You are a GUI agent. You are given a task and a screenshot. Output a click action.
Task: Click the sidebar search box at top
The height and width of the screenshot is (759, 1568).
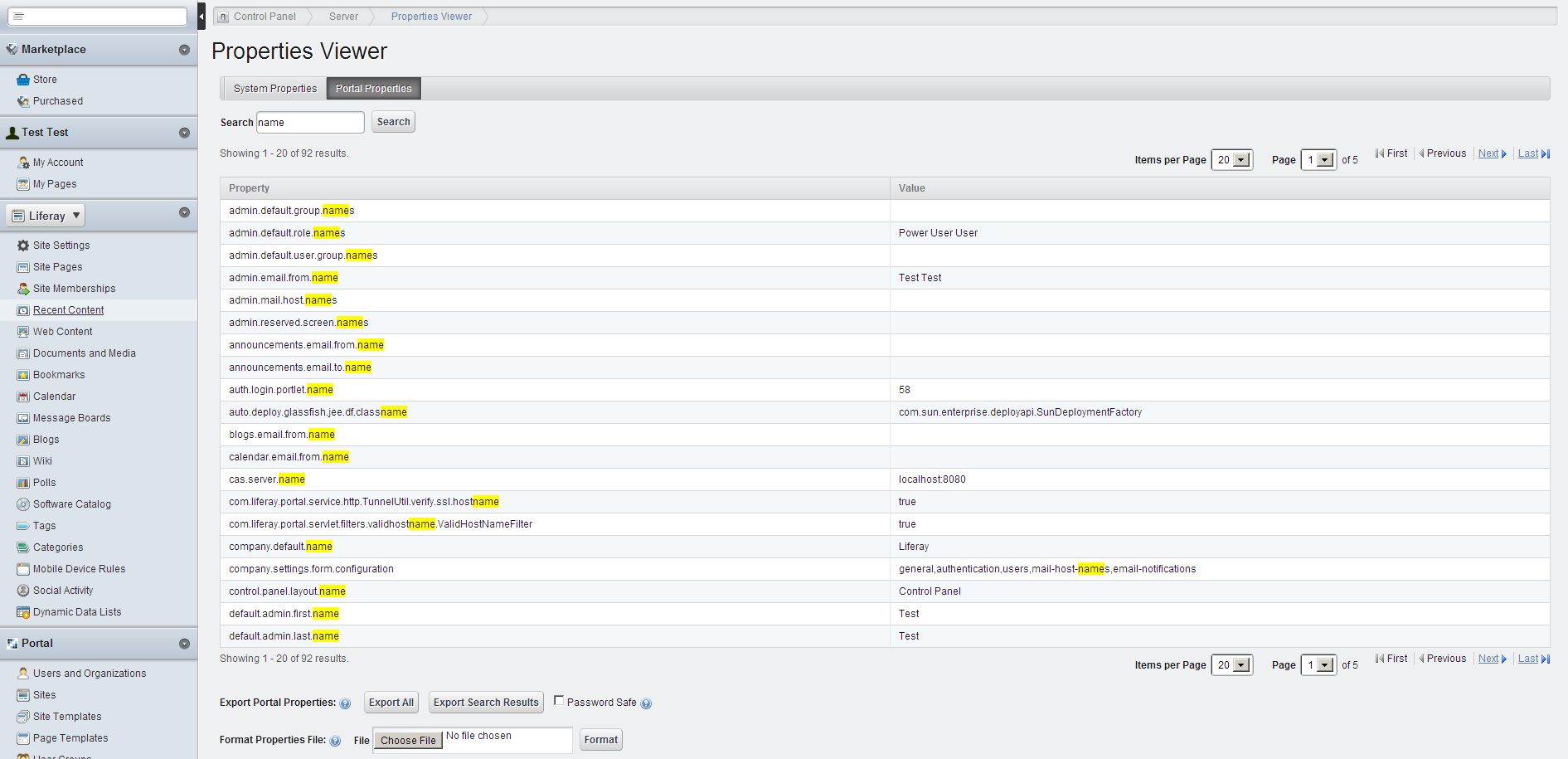coord(98,17)
